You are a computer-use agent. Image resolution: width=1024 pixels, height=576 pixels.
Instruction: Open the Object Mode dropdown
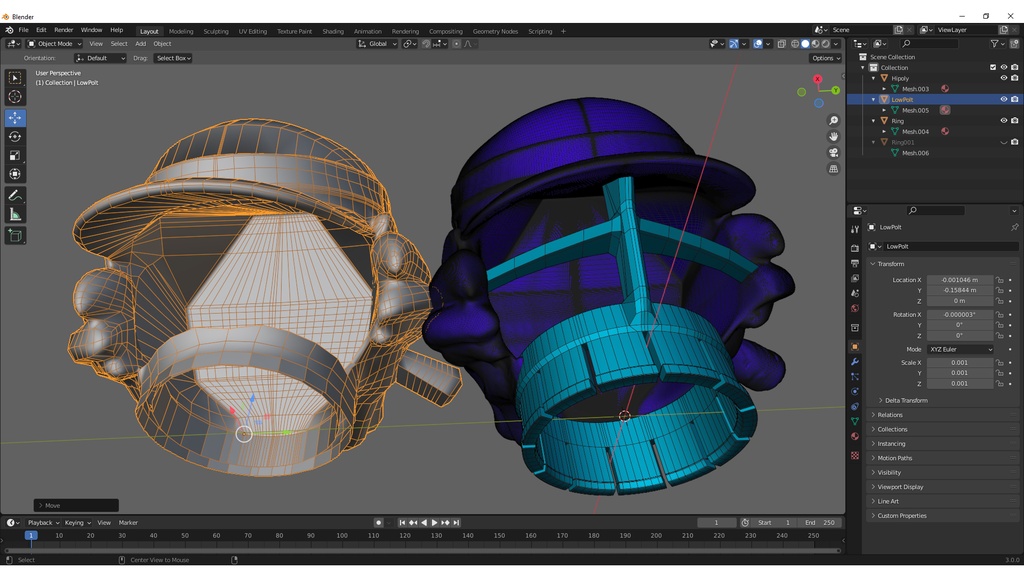tap(55, 44)
